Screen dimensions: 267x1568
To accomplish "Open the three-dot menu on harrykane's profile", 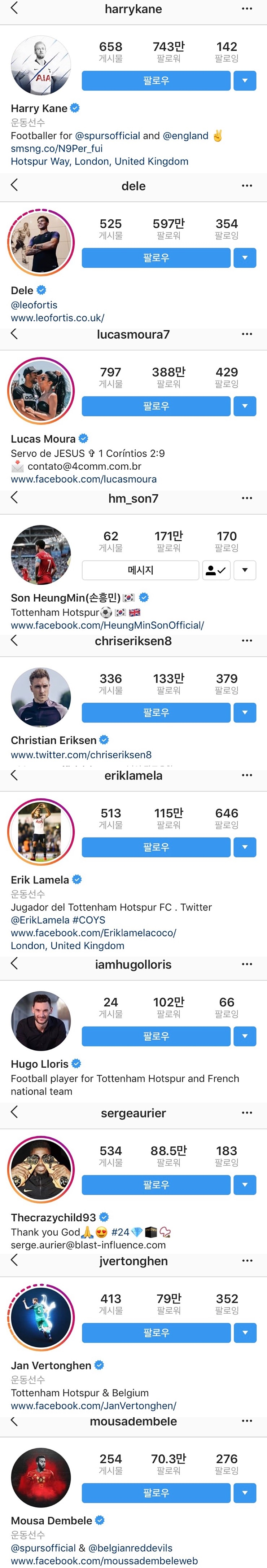I will 246,9.
